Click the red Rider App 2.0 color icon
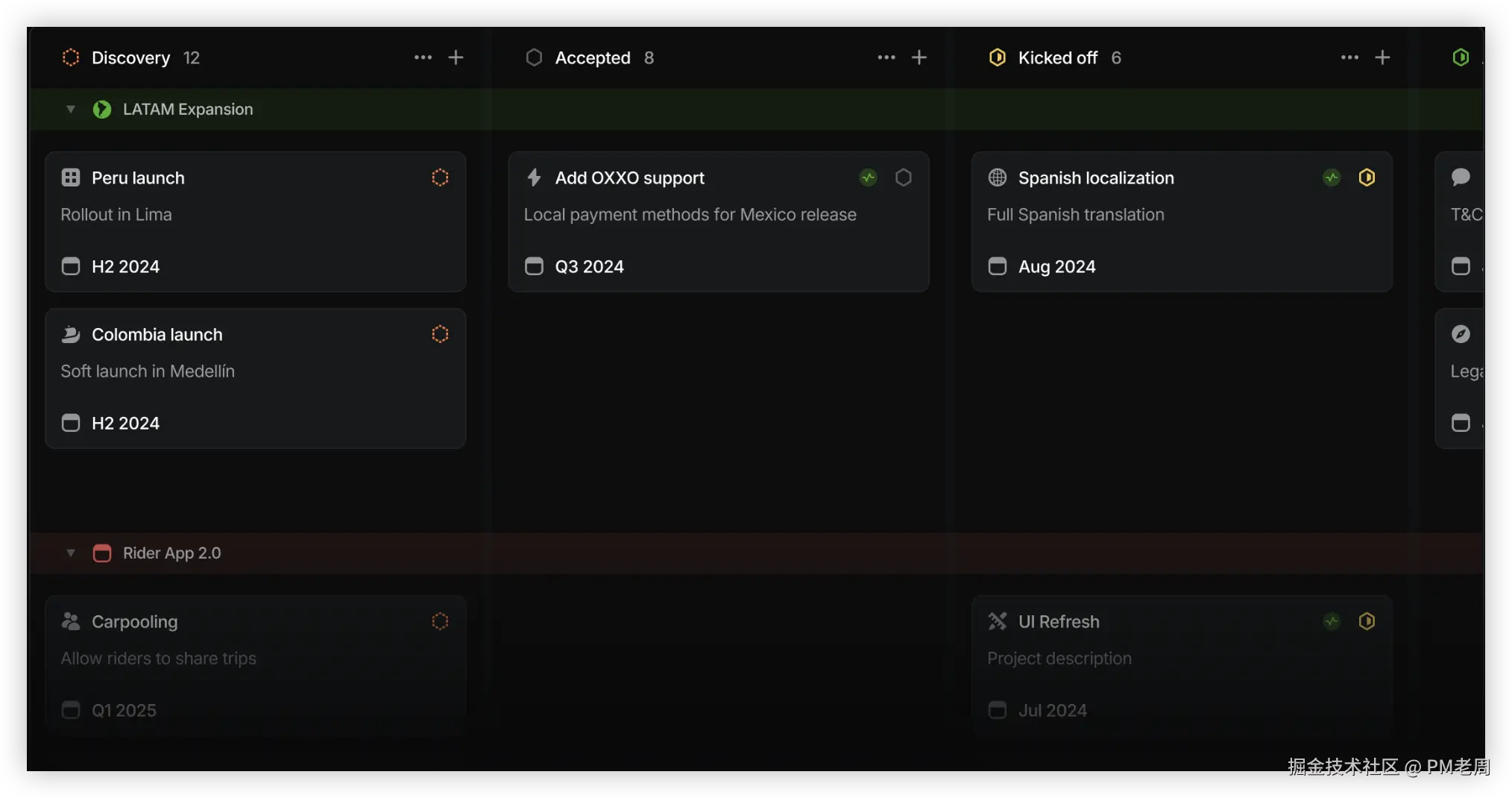 [x=102, y=553]
